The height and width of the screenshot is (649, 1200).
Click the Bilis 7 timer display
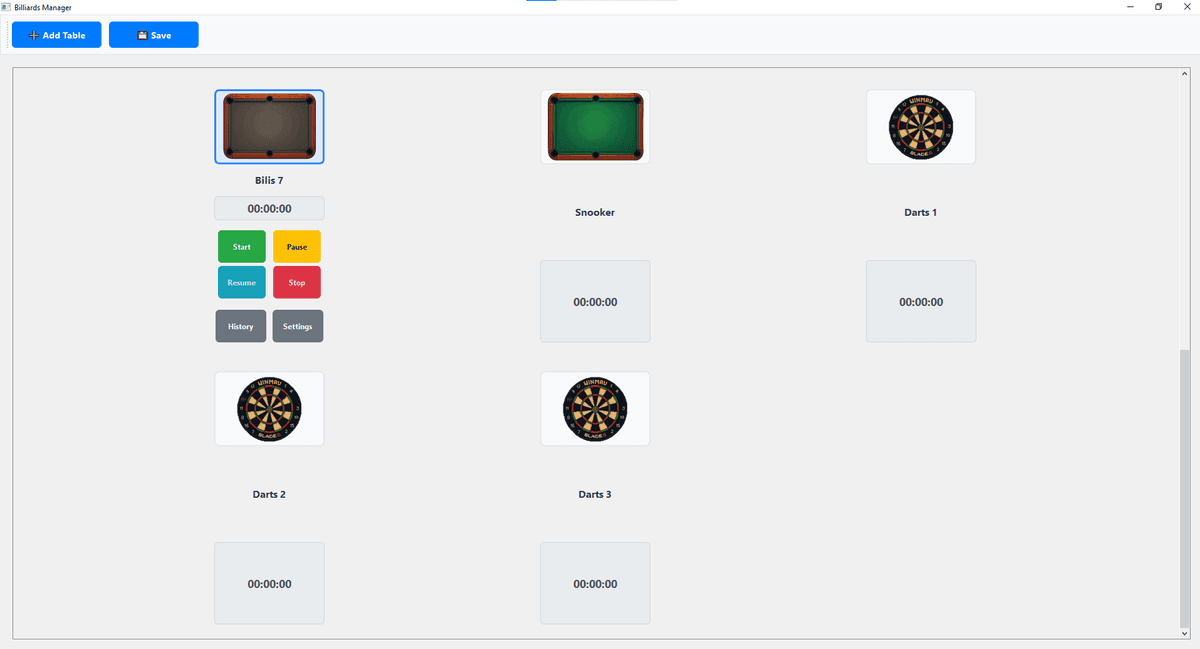click(x=269, y=208)
